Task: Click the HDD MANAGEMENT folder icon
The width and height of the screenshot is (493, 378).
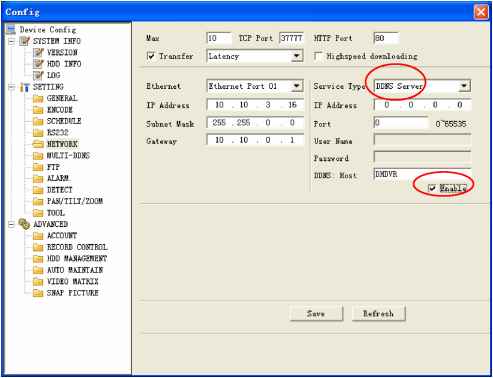Action: click(x=38, y=259)
